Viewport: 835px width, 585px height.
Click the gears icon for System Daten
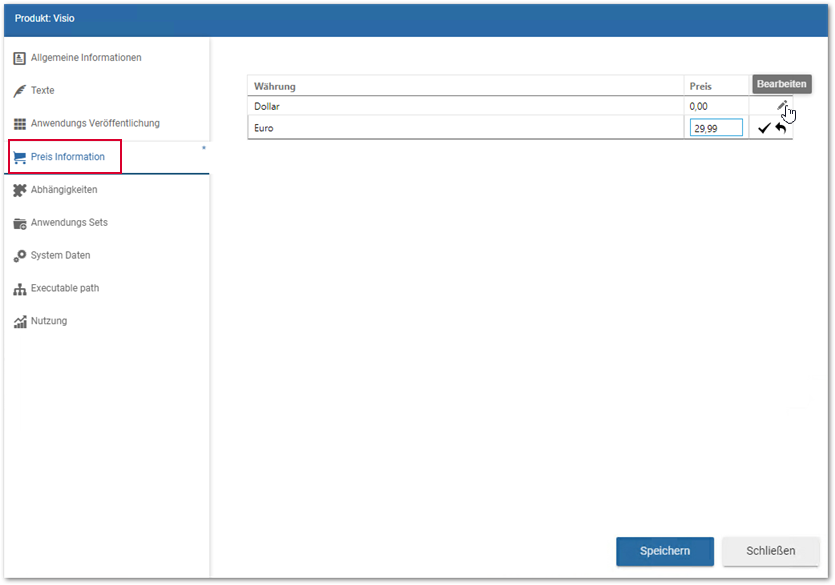tap(19, 256)
